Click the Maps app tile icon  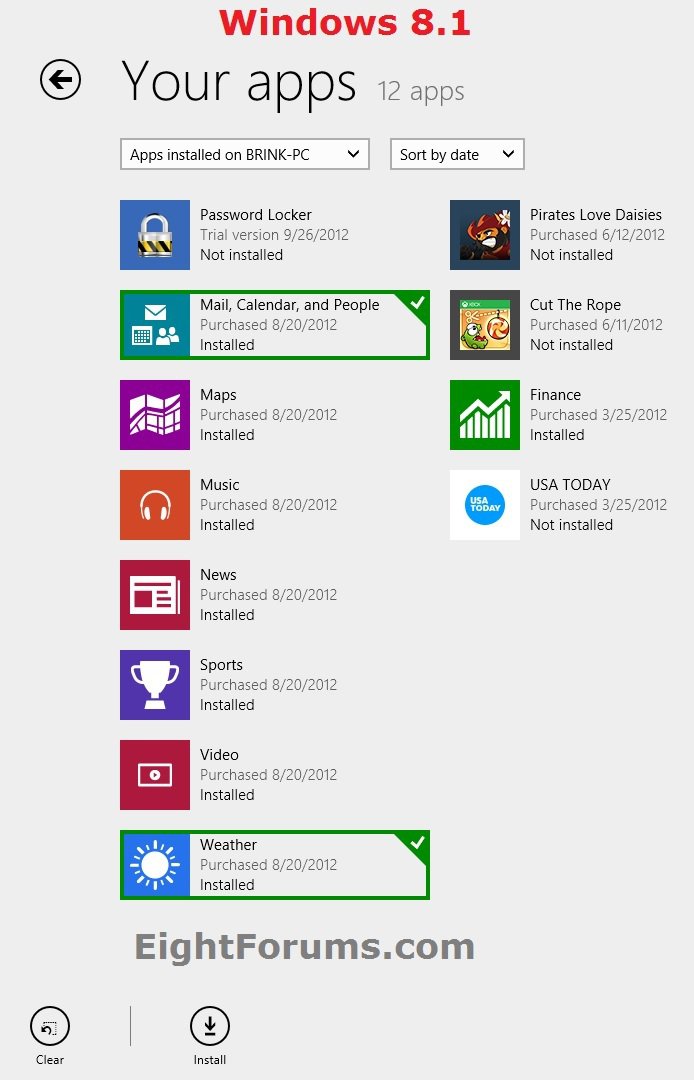point(155,415)
